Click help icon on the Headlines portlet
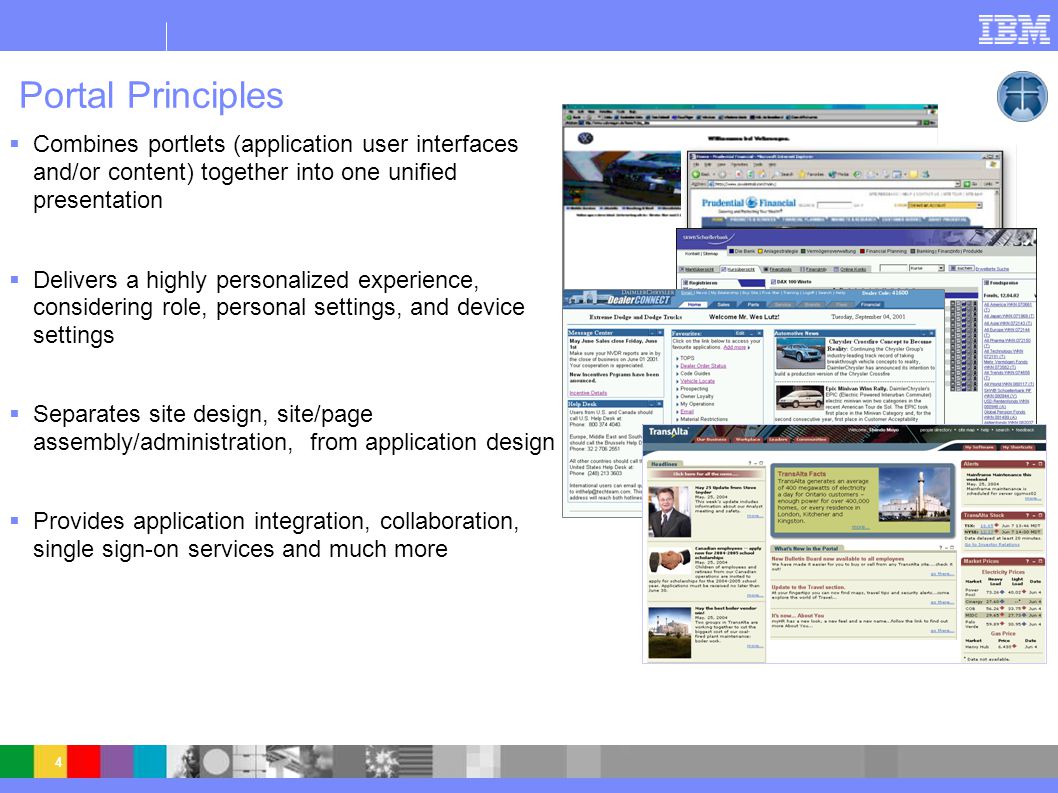 pos(750,463)
